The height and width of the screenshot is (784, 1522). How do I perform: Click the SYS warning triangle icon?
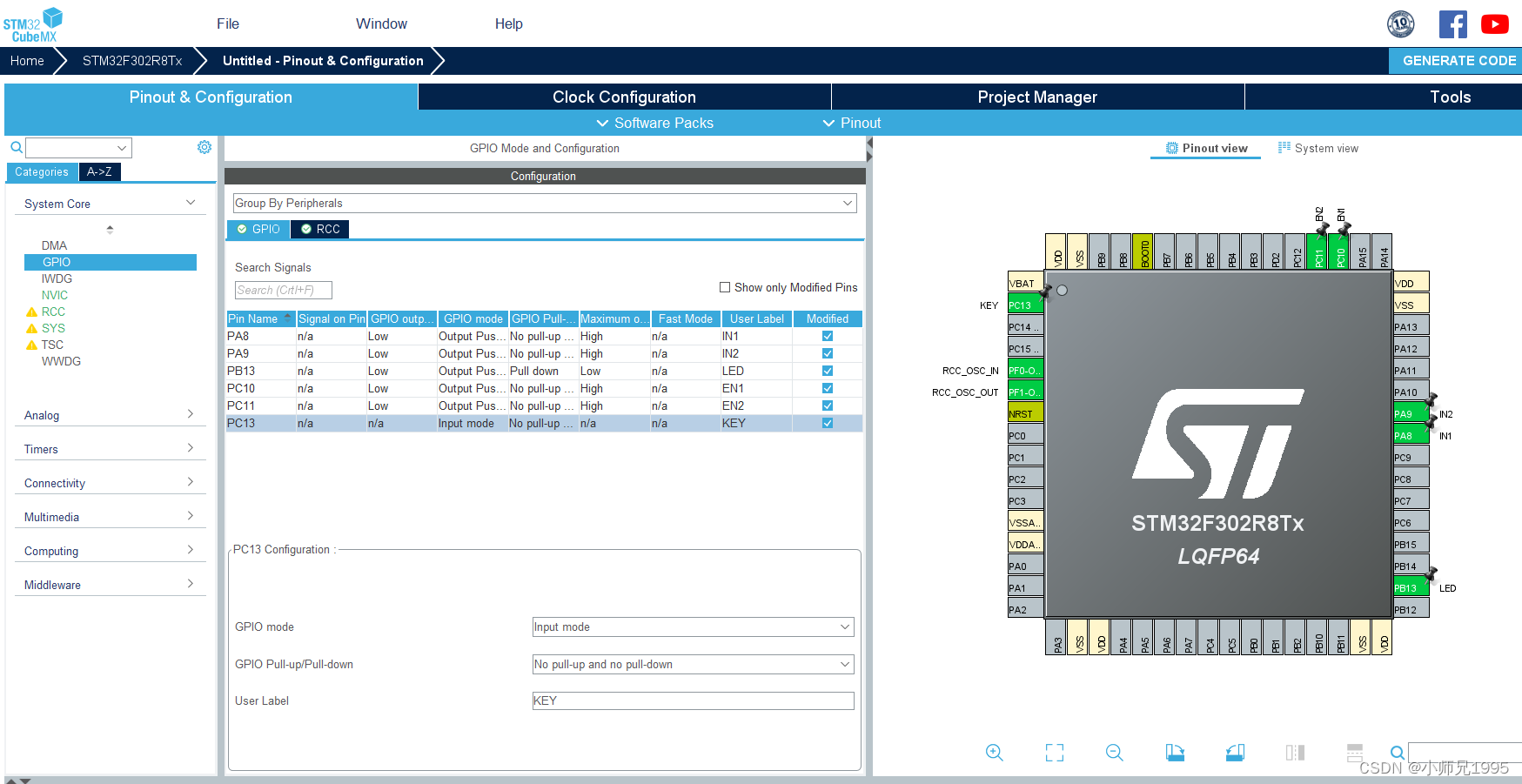pyautogui.click(x=32, y=328)
